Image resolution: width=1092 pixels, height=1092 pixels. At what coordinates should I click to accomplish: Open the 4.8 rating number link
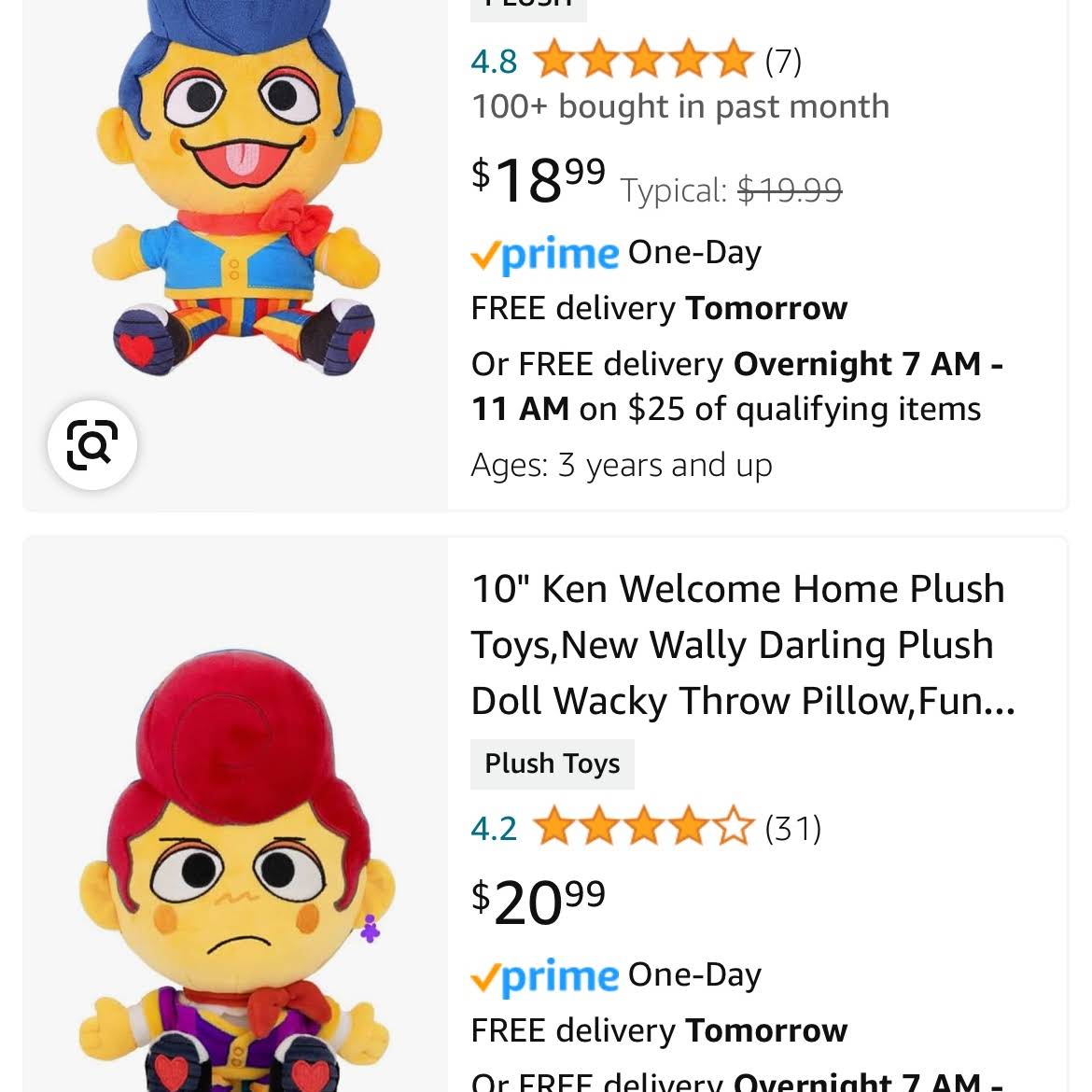(494, 62)
